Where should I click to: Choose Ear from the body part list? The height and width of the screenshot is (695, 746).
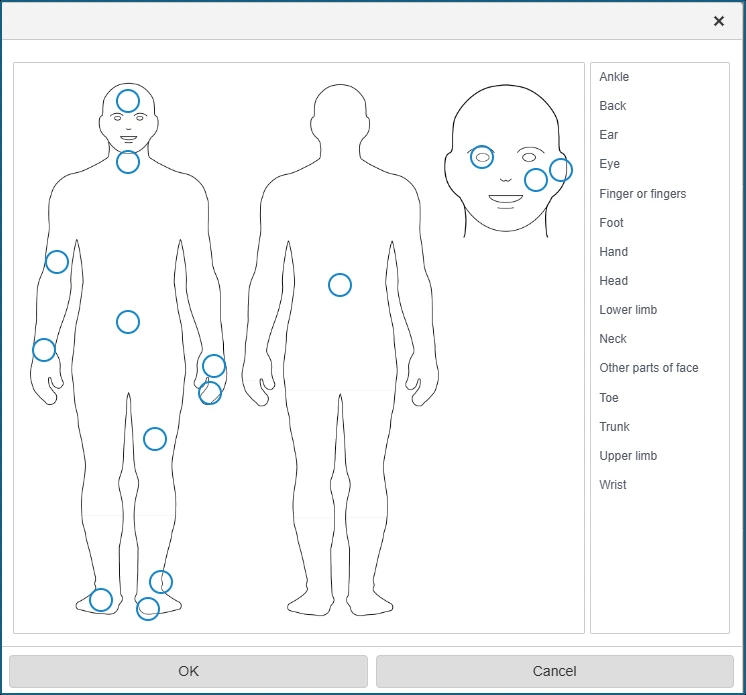pyautogui.click(x=609, y=135)
